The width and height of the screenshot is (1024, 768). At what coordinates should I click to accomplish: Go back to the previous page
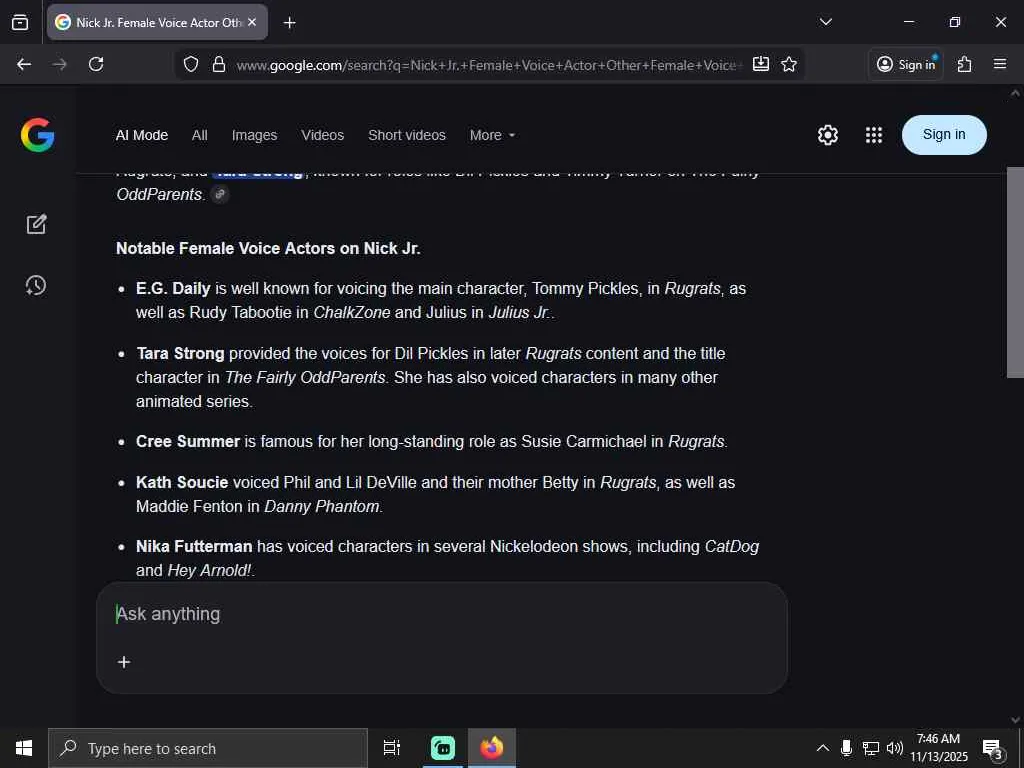(24, 64)
